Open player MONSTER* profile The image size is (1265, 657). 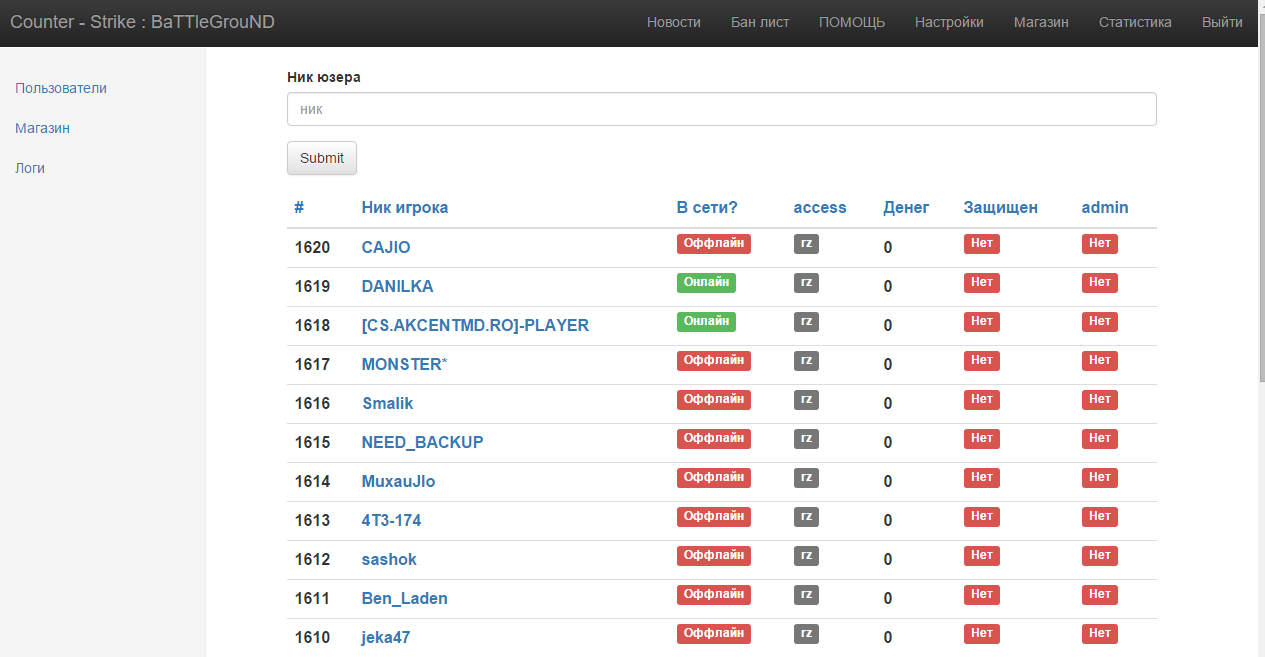click(405, 364)
